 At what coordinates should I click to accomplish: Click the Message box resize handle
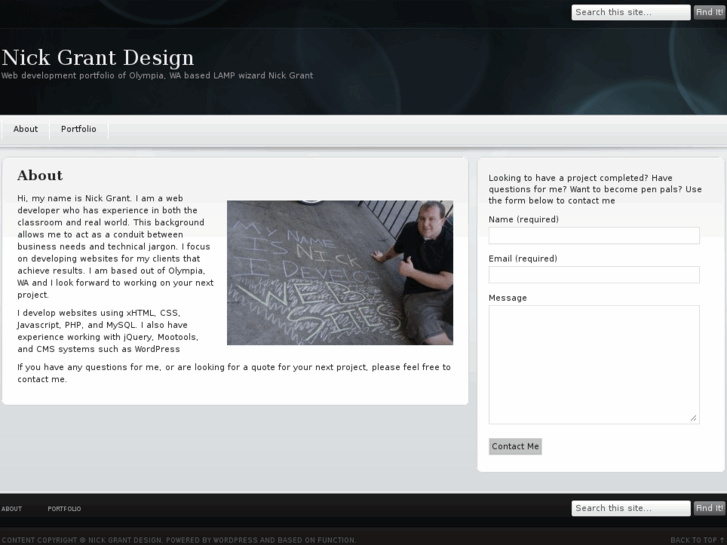(694, 418)
